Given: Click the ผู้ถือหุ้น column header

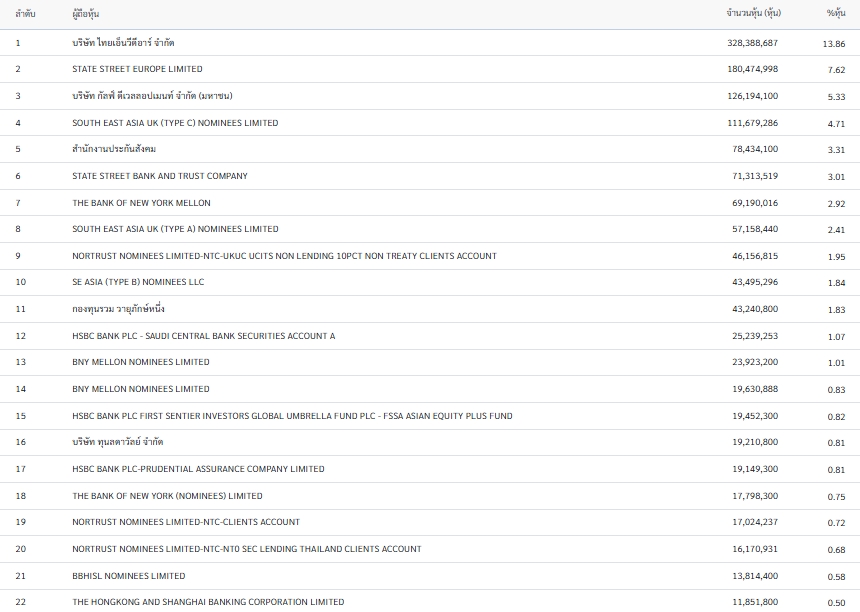Looking at the screenshot, I should point(85,14).
